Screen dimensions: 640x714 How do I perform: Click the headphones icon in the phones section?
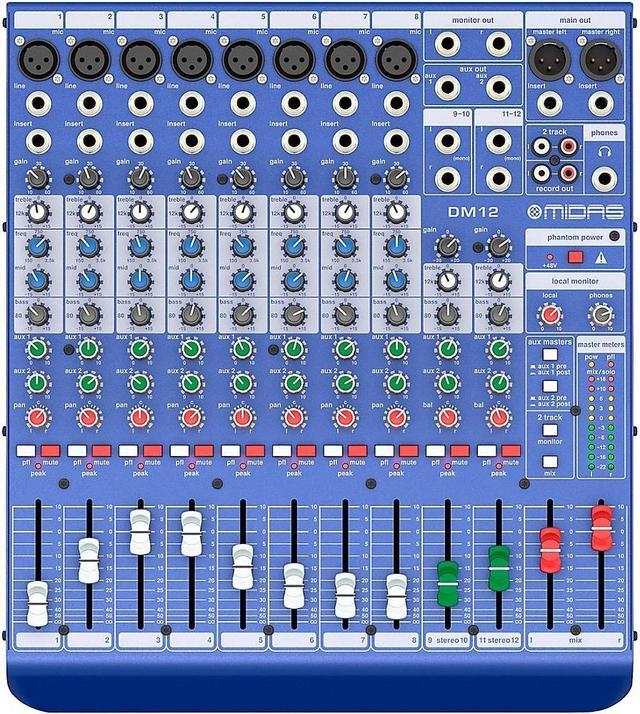click(x=604, y=152)
